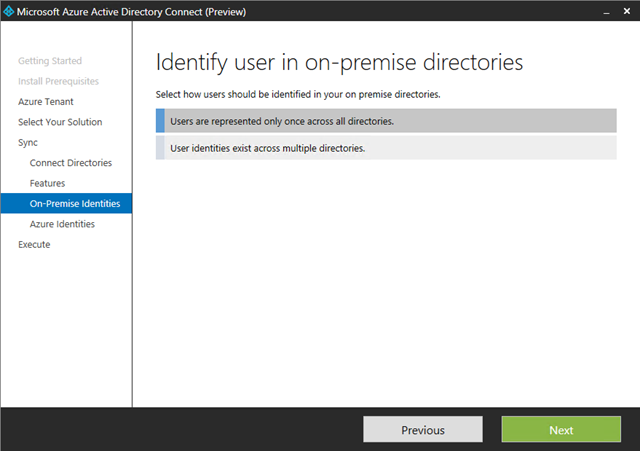Open the Features step
640x451 pixels.
pos(47,183)
